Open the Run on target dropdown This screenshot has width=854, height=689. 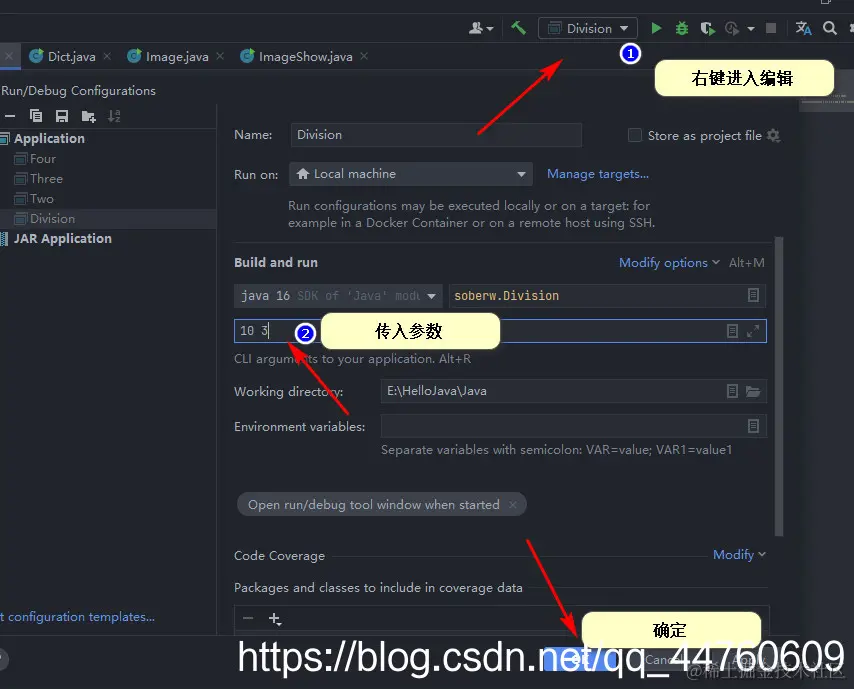tap(410, 173)
